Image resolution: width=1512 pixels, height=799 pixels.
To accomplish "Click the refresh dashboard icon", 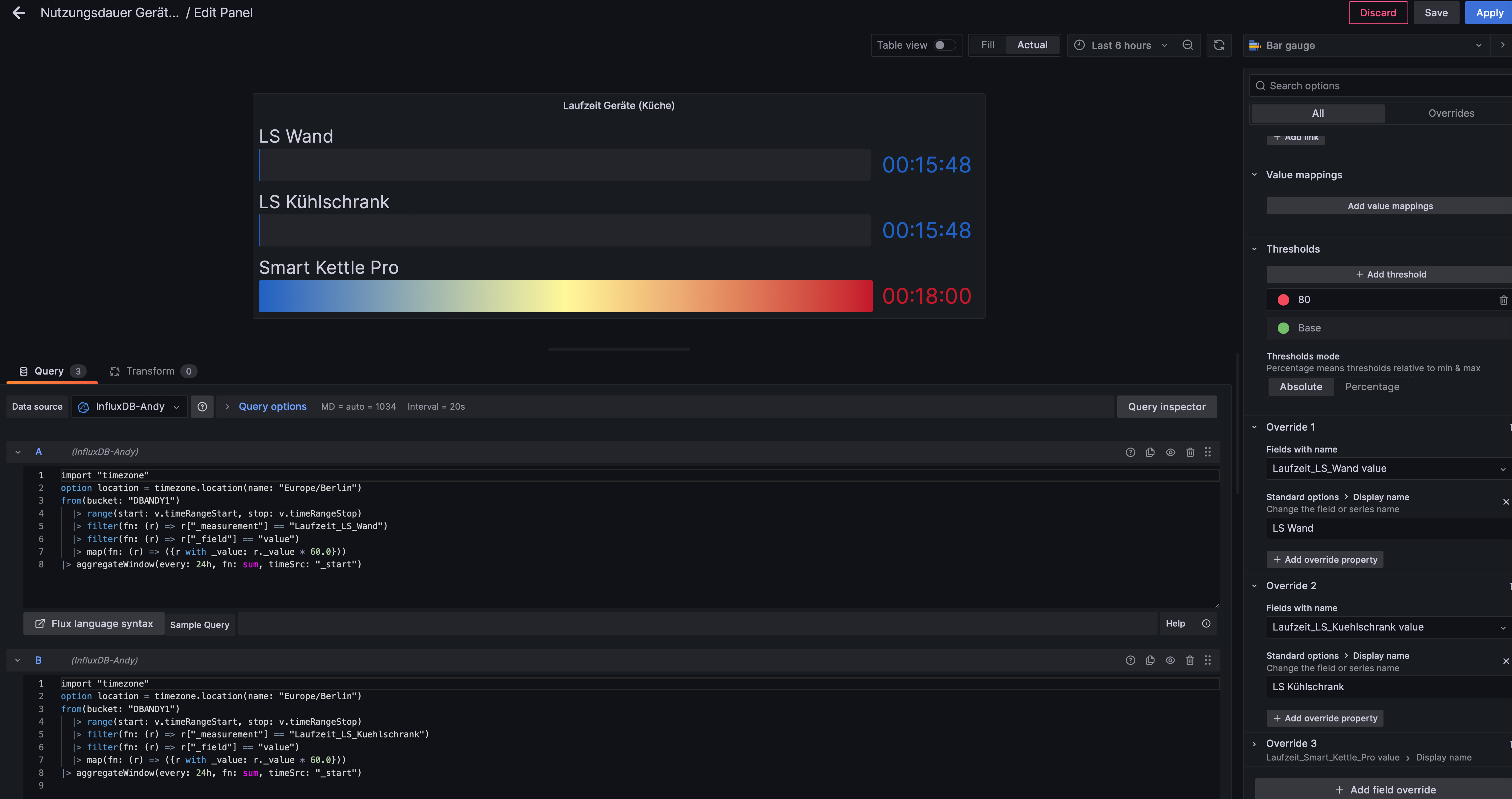I will (x=1219, y=45).
